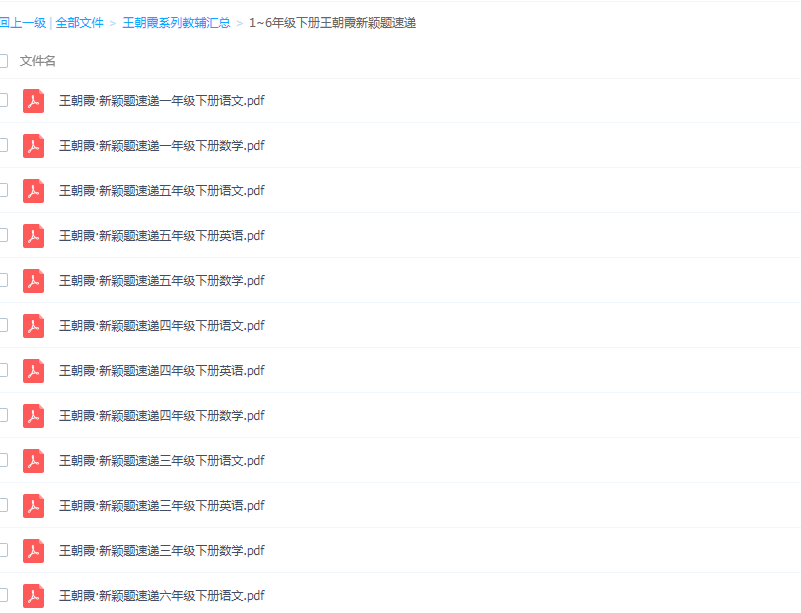This screenshot has height=613, width=801.
Task: Toggle the select-all checkbox next to 文件名
Action: 3,61
